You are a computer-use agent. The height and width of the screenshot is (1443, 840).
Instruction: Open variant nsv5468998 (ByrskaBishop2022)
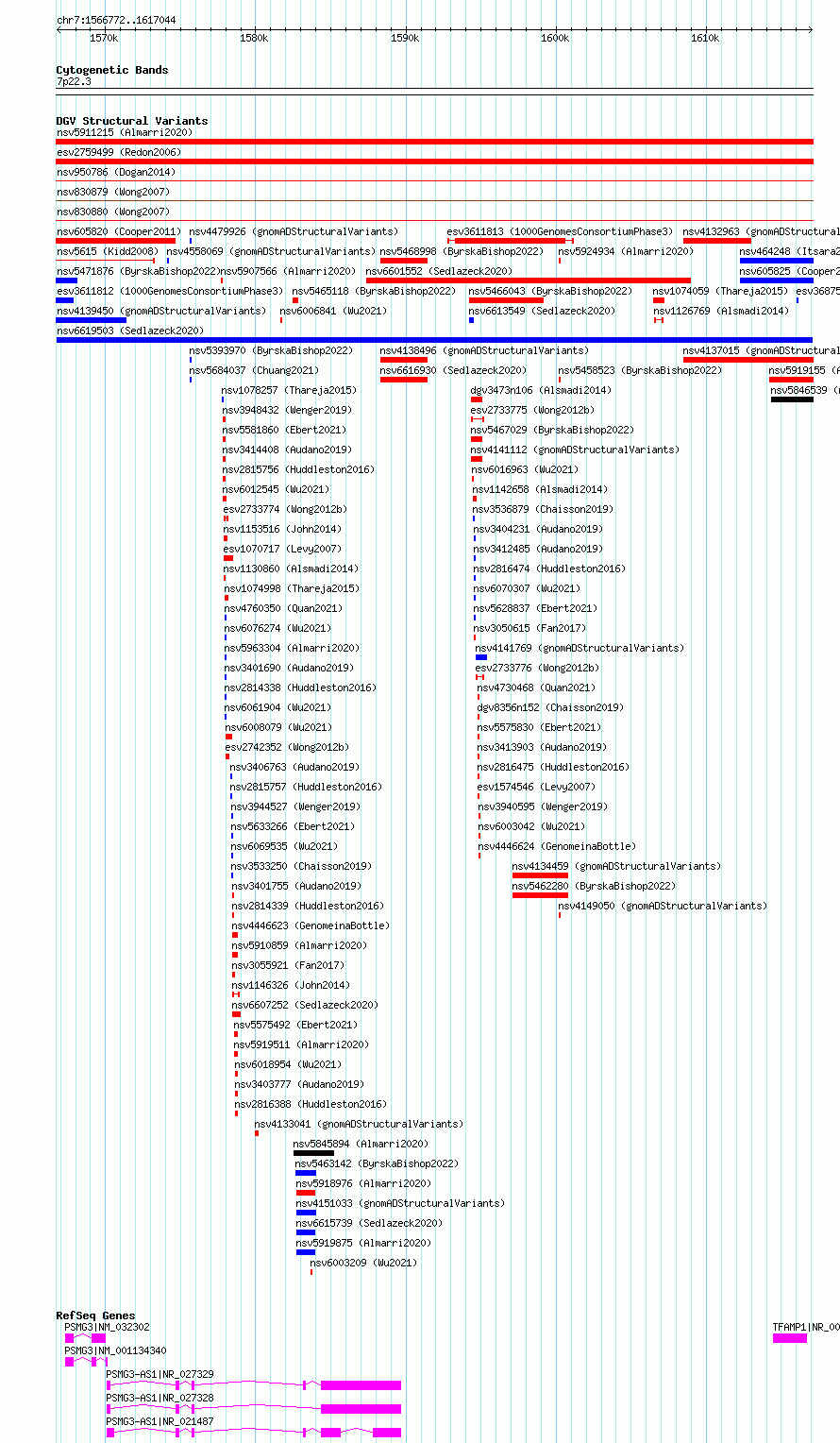coord(462,251)
